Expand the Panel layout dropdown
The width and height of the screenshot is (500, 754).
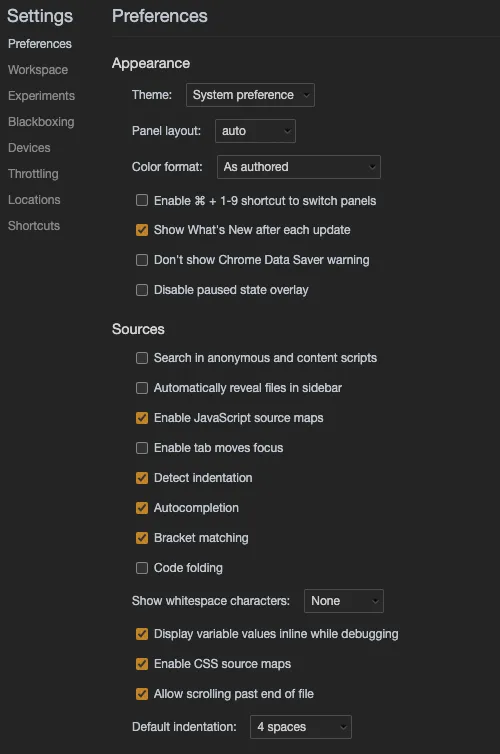tap(255, 131)
